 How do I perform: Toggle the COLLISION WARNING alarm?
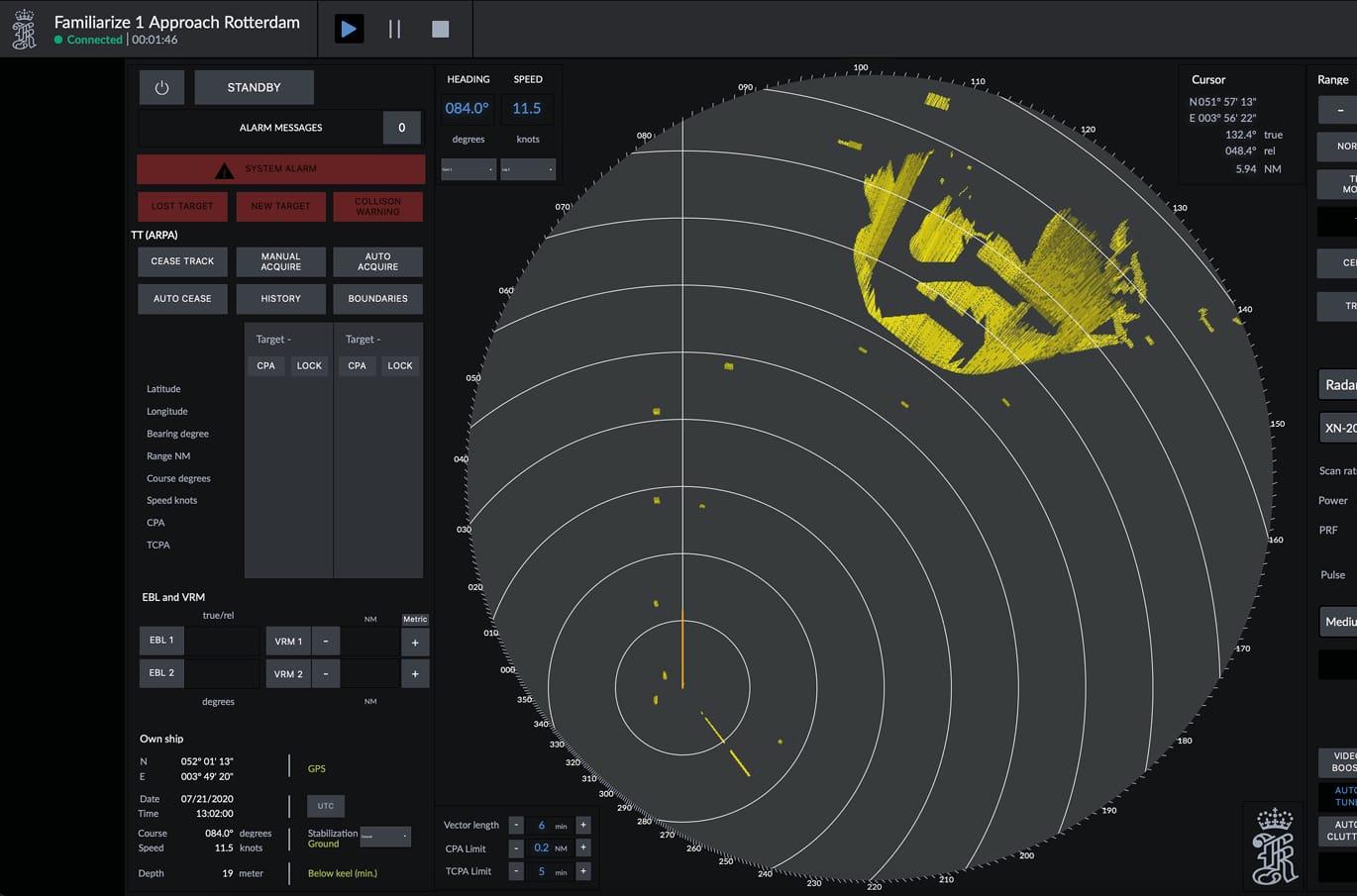click(x=377, y=206)
